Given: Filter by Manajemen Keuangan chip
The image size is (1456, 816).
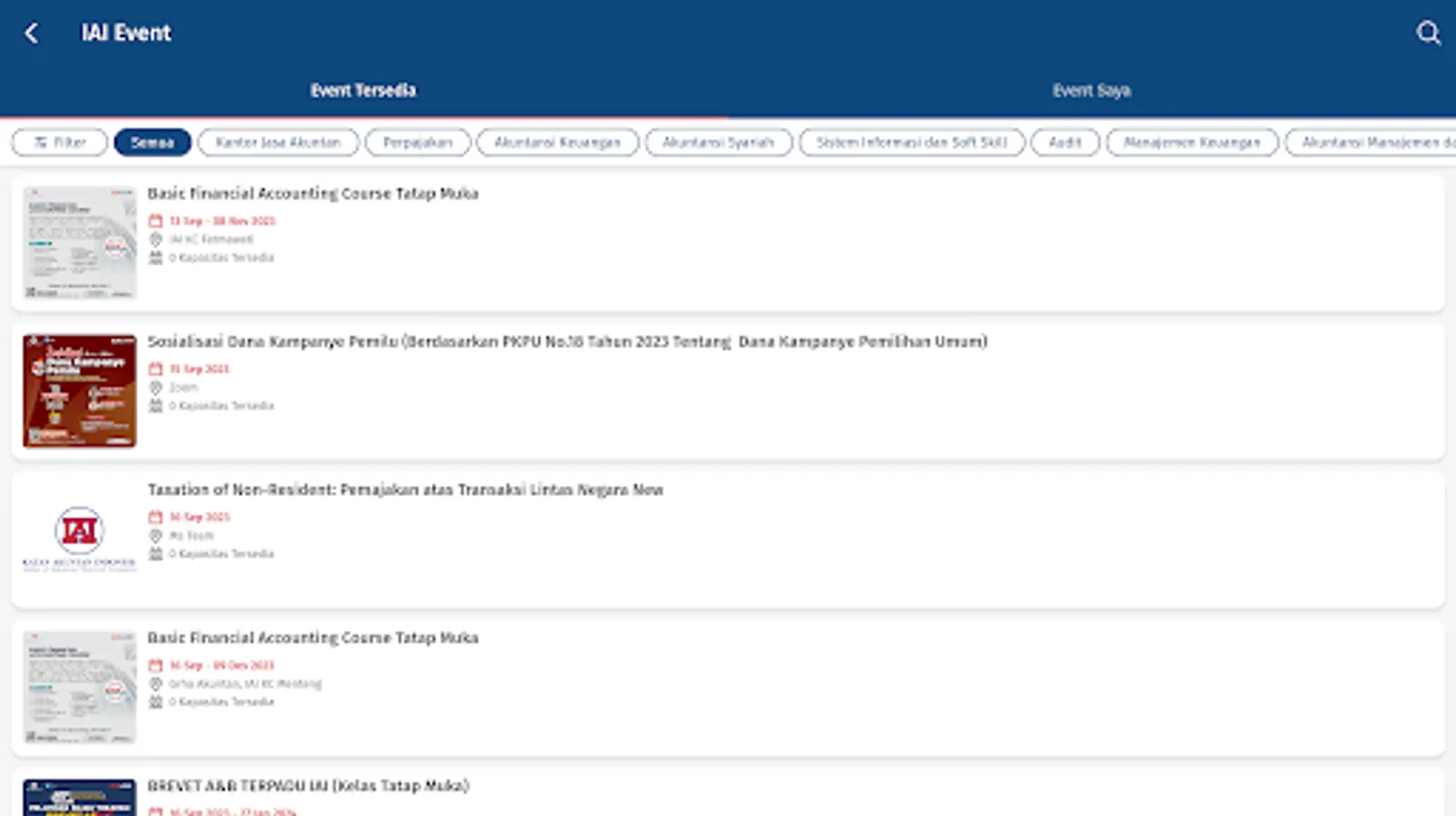Looking at the screenshot, I should (x=1192, y=142).
